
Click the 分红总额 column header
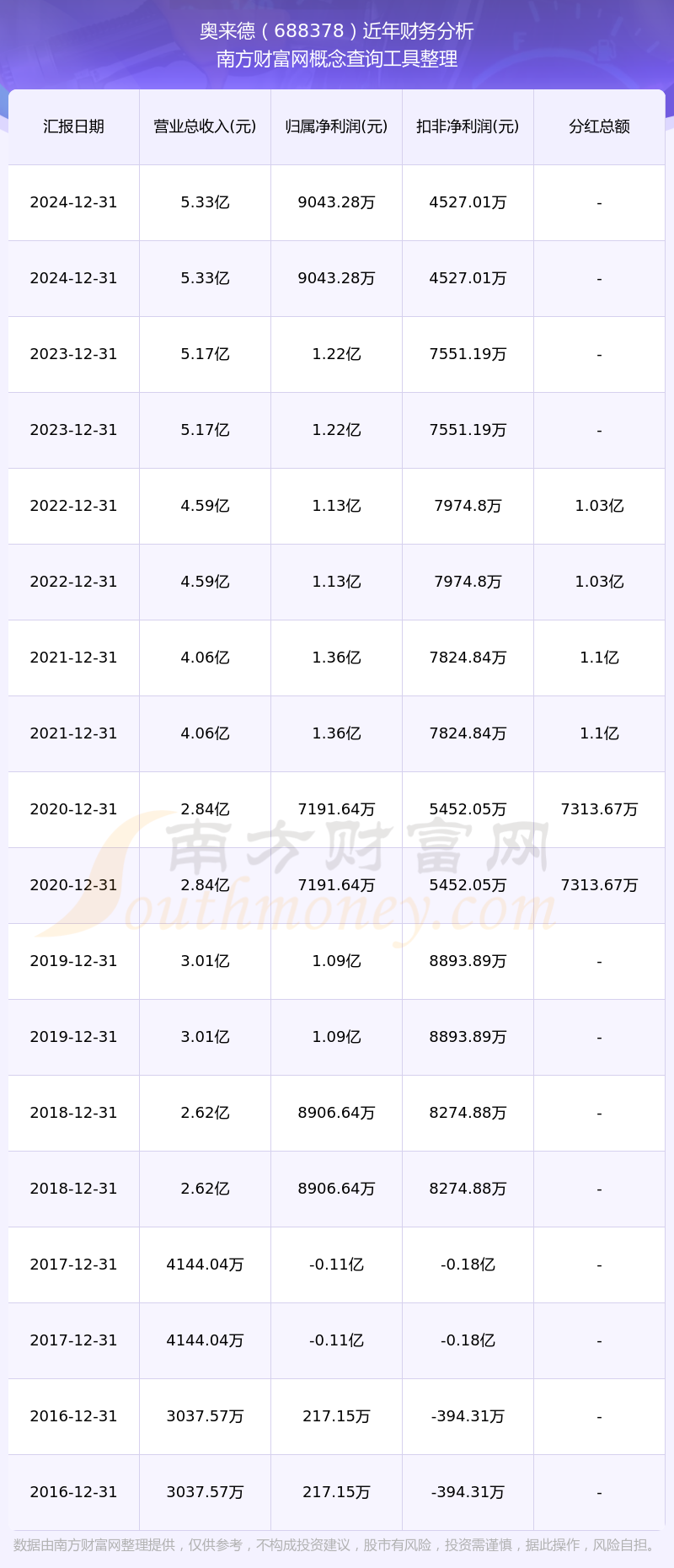click(x=599, y=126)
